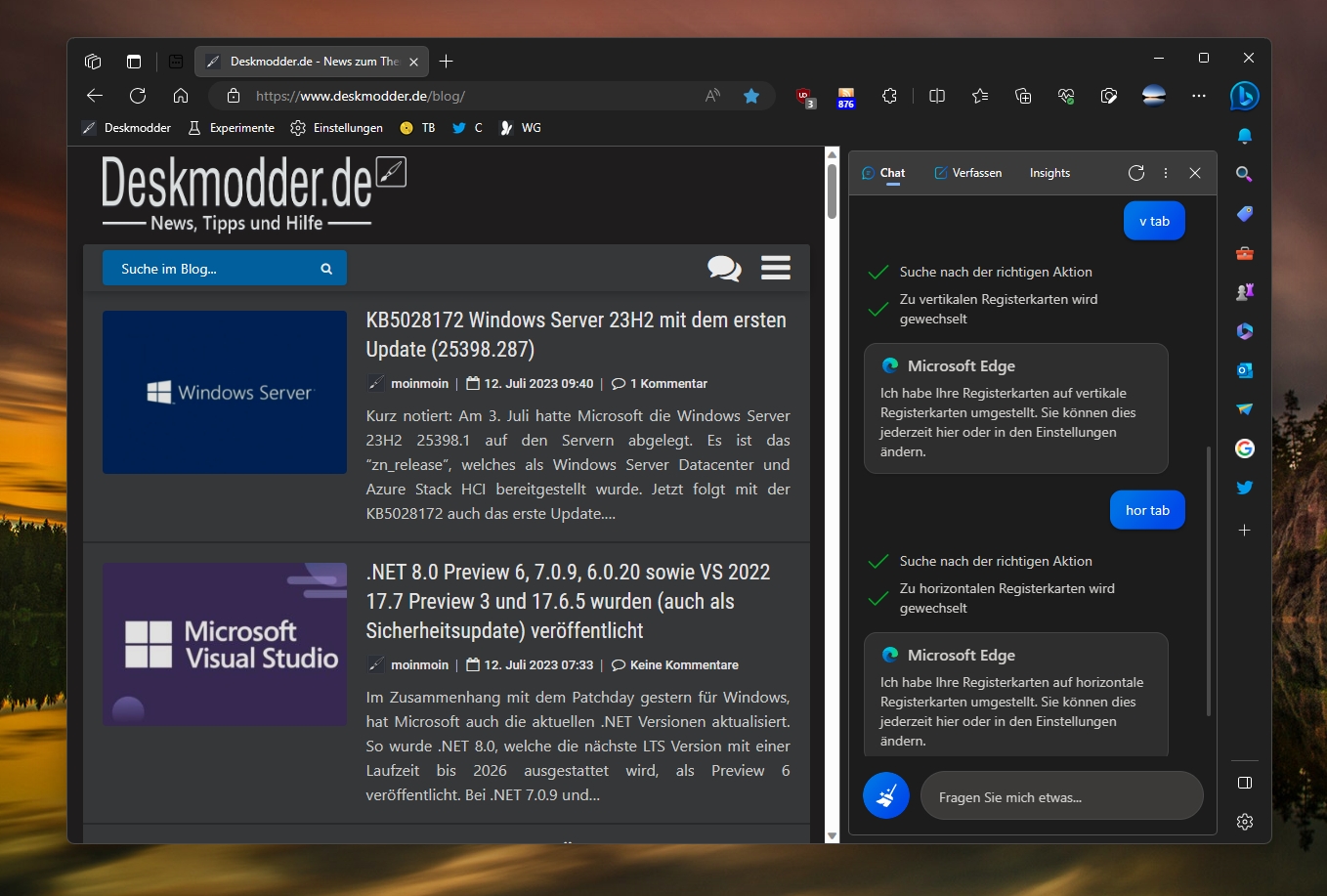The image size is (1327, 896).
Task: Enable split screen view
Action: pyautogui.click(x=937, y=96)
